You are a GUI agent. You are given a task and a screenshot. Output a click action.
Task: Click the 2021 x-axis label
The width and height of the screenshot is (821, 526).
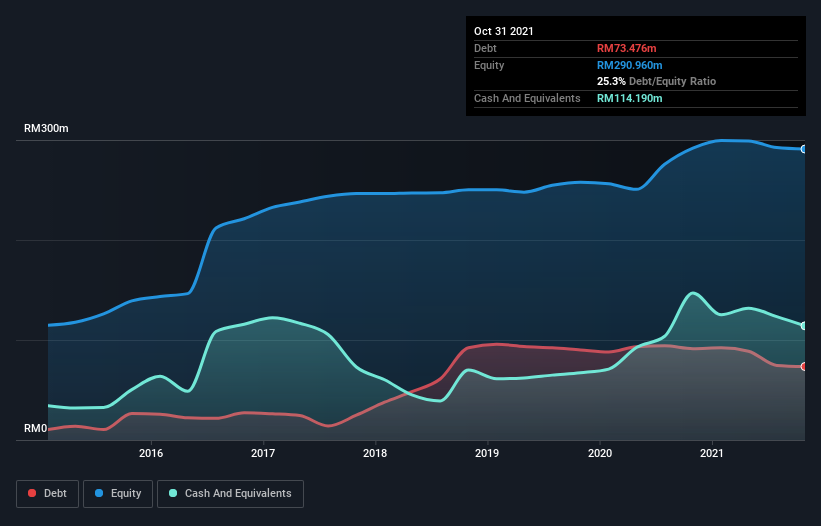pyautogui.click(x=712, y=453)
